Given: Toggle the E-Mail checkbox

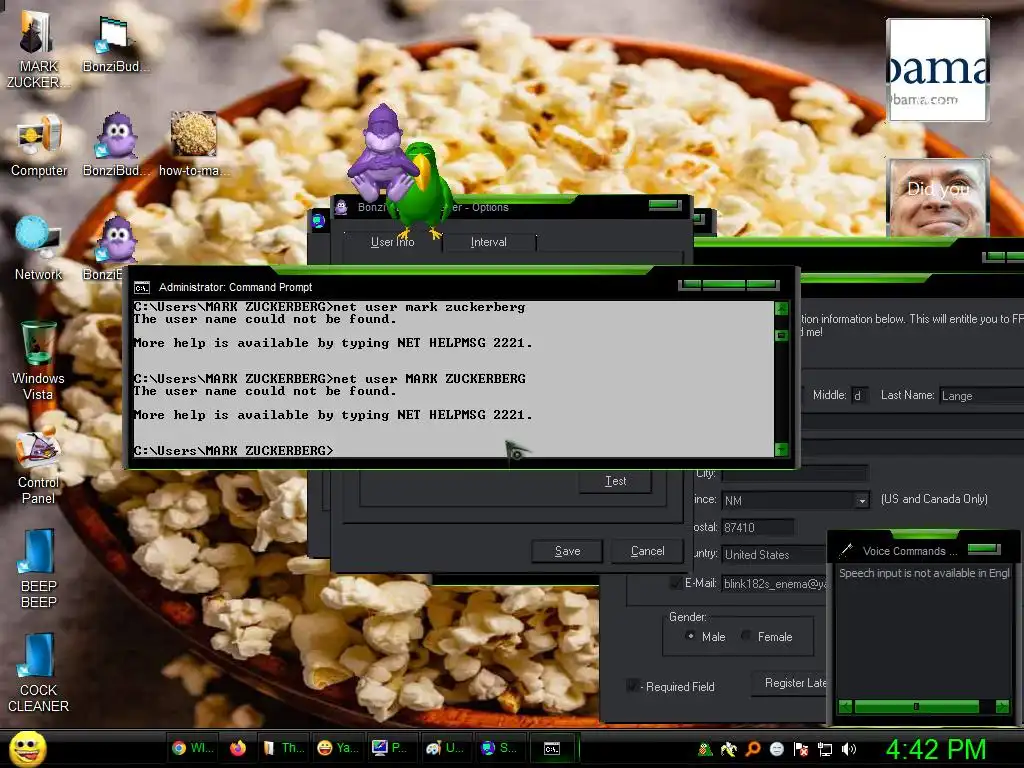Looking at the screenshot, I should point(675,583).
